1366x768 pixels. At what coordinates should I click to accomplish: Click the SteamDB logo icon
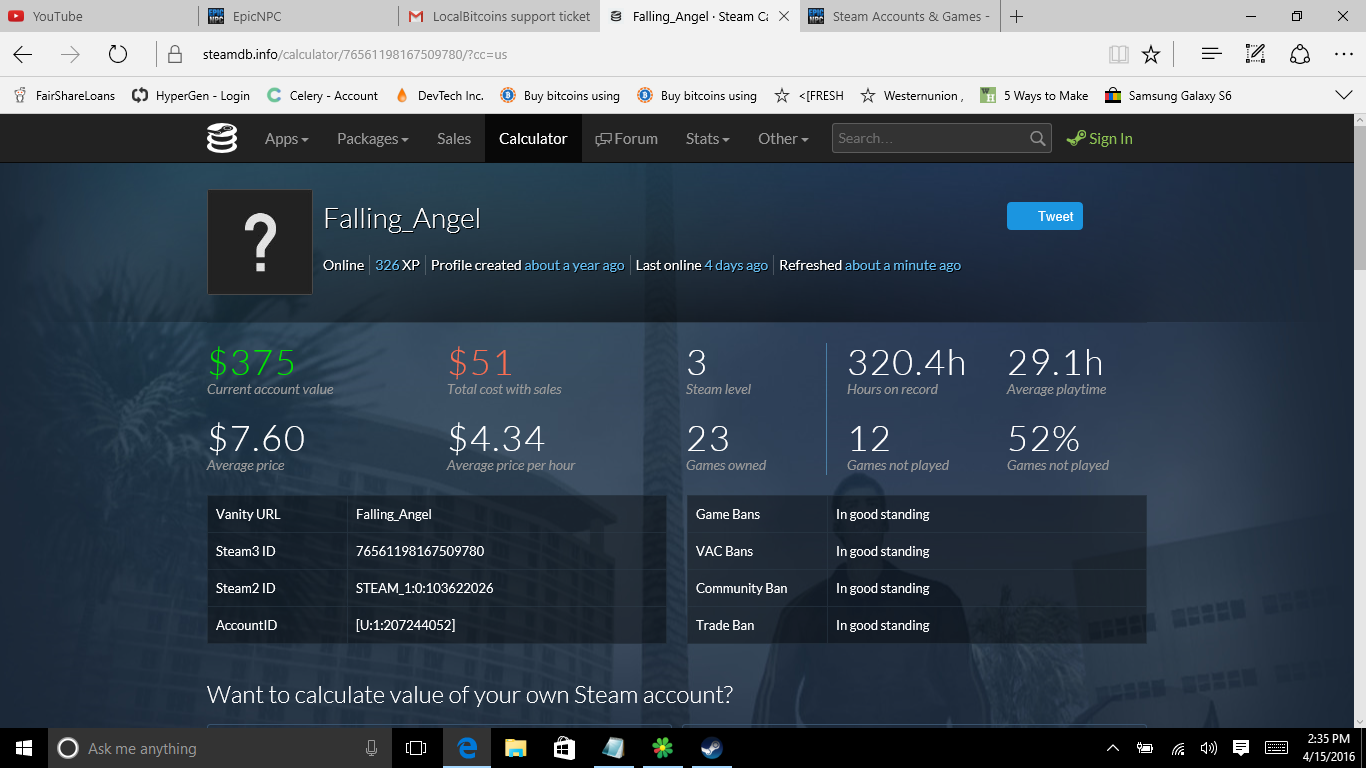[222, 139]
